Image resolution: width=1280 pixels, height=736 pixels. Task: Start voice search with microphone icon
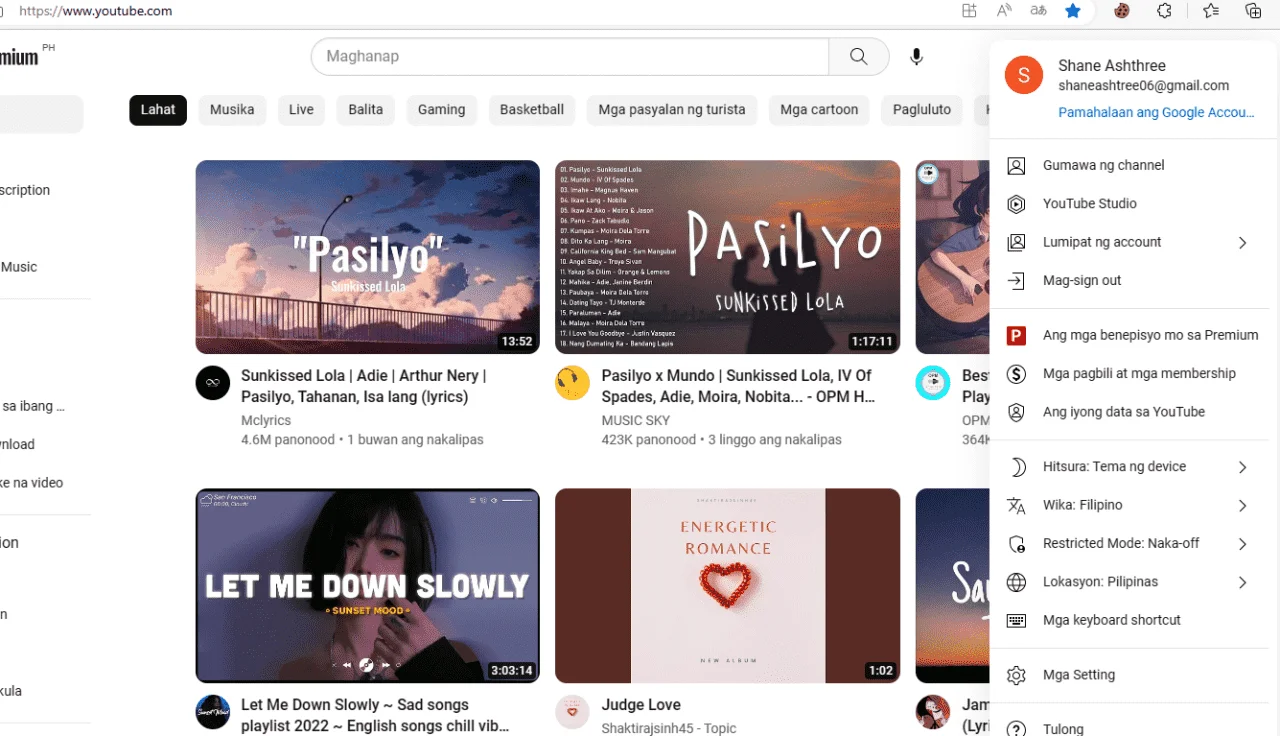916,57
